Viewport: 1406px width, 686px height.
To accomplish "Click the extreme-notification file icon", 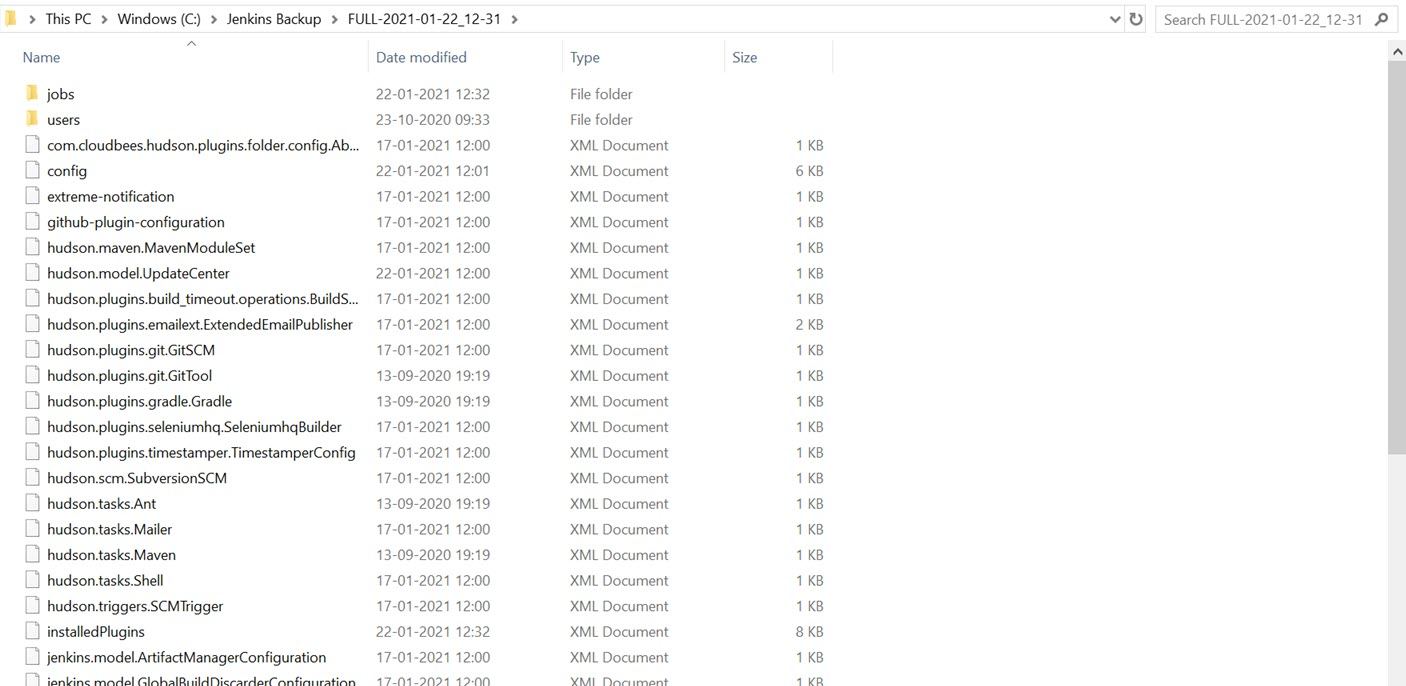I will [x=32, y=197].
